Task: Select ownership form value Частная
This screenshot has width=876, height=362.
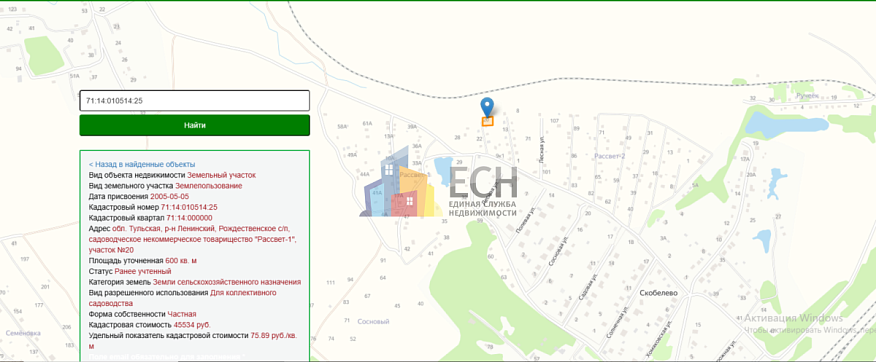Action: [182, 314]
